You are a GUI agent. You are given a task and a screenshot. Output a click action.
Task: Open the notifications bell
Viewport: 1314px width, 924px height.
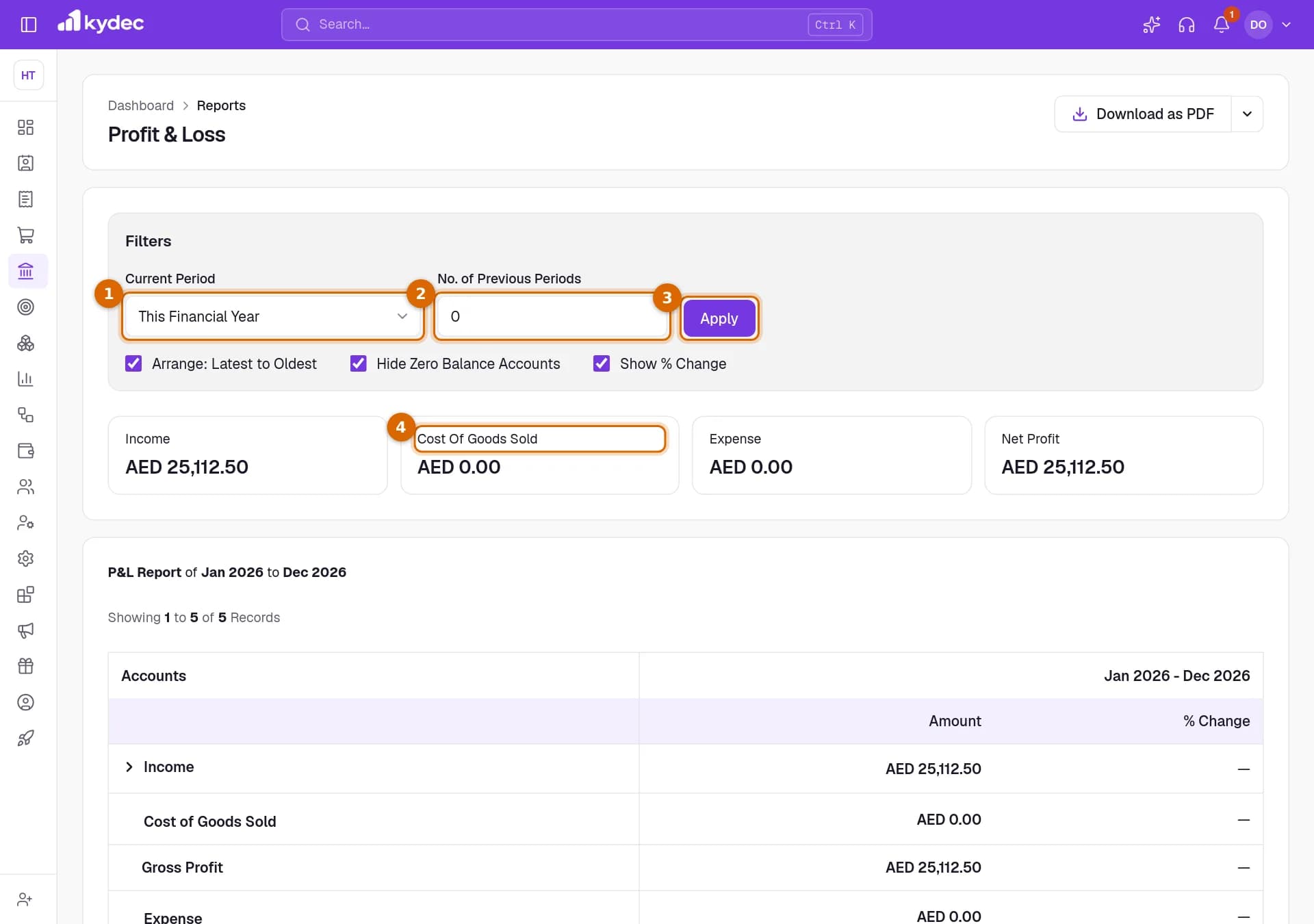click(x=1221, y=25)
